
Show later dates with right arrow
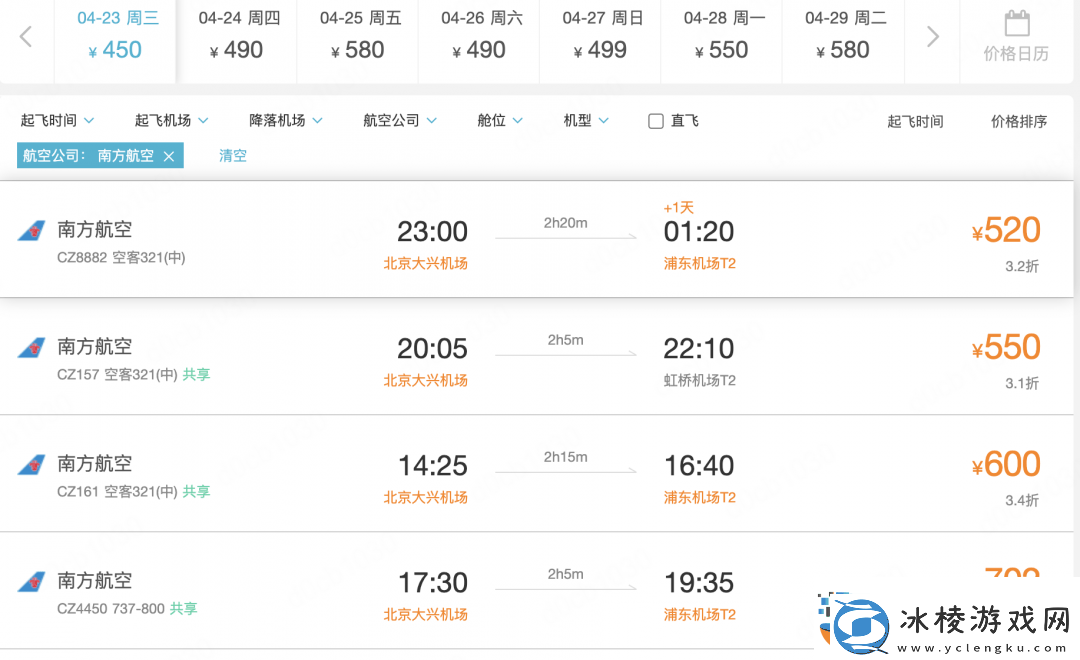pos(932,37)
